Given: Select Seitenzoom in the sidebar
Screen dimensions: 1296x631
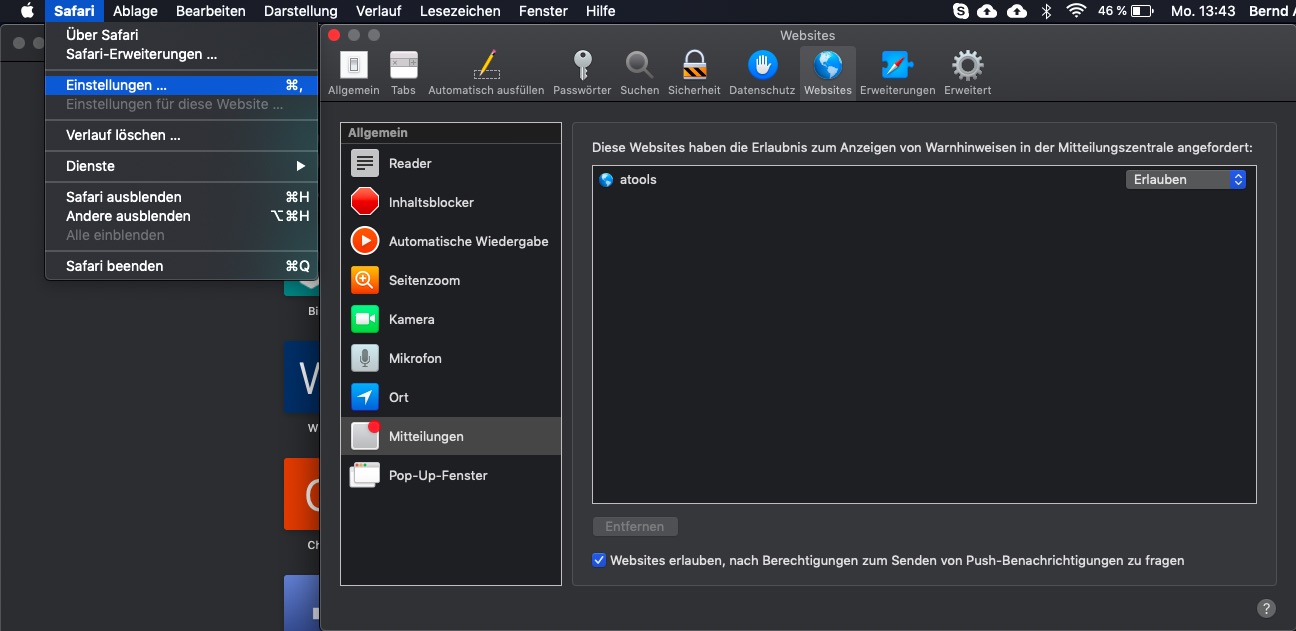Looking at the screenshot, I should [x=451, y=280].
